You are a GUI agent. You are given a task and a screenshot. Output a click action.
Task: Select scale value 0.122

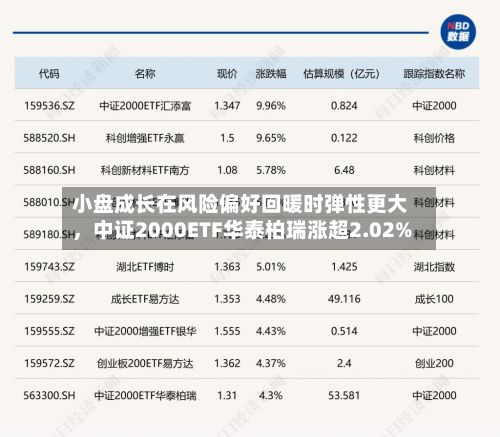coord(344,138)
